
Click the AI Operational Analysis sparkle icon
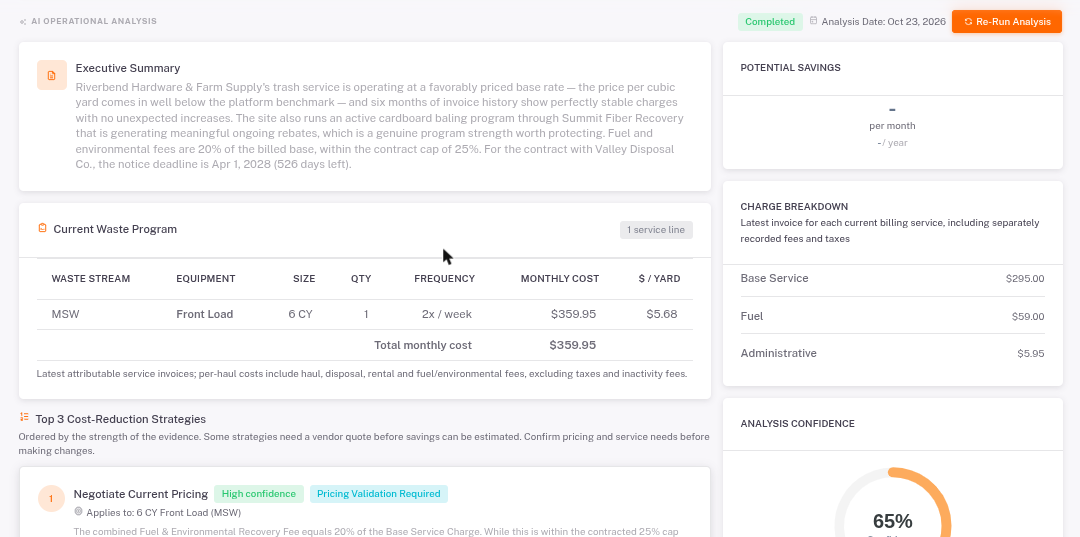coord(23,21)
